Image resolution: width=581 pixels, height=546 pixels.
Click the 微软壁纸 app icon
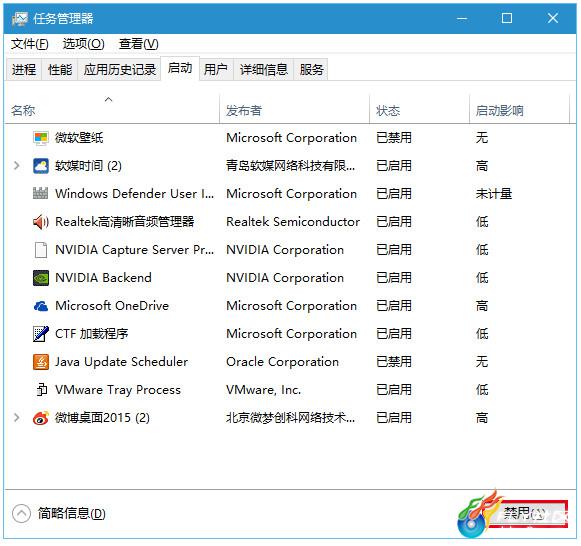(x=41, y=138)
